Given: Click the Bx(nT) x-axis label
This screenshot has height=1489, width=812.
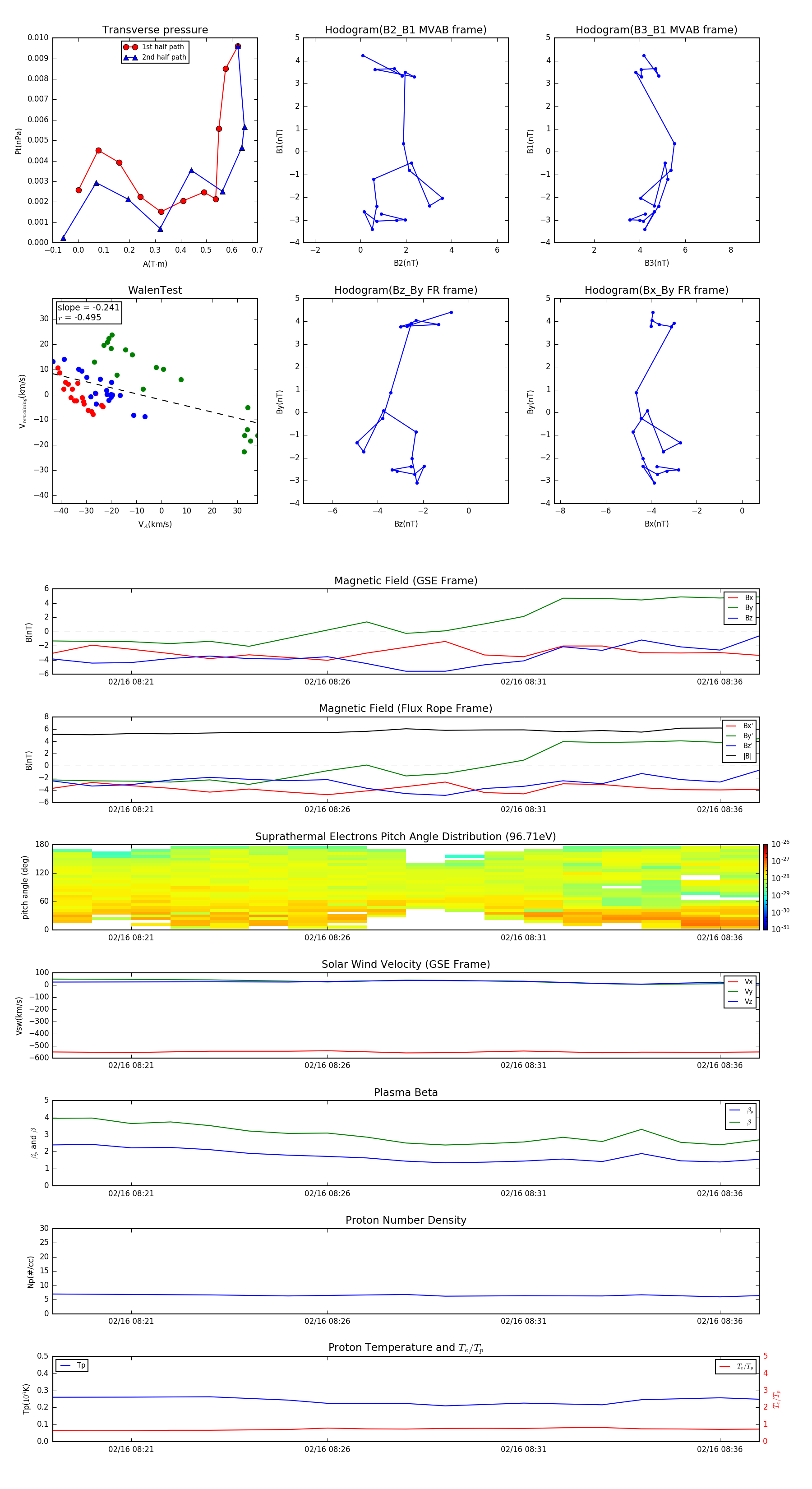Looking at the screenshot, I should click(x=656, y=524).
